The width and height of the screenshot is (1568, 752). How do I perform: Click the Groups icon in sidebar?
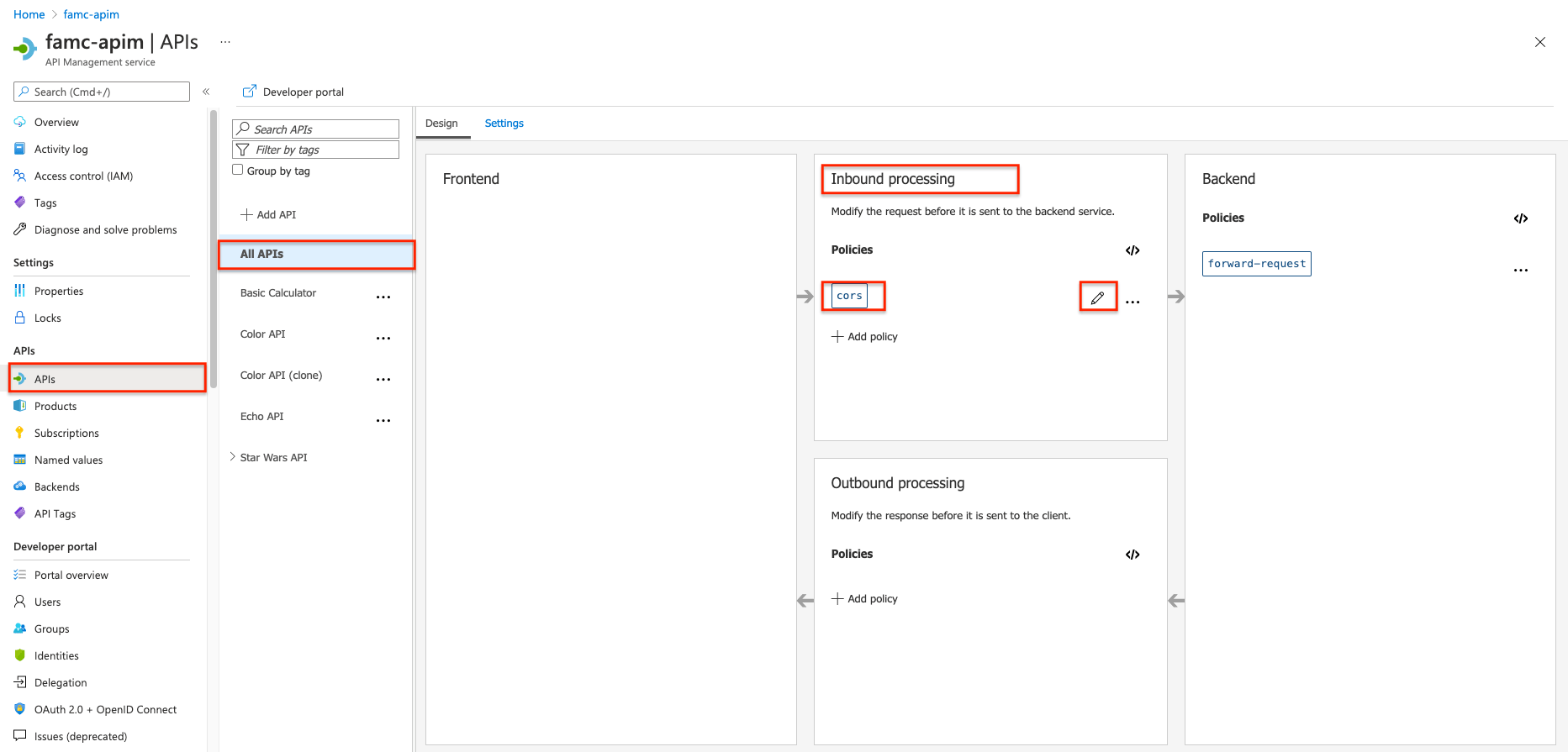click(19, 628)
